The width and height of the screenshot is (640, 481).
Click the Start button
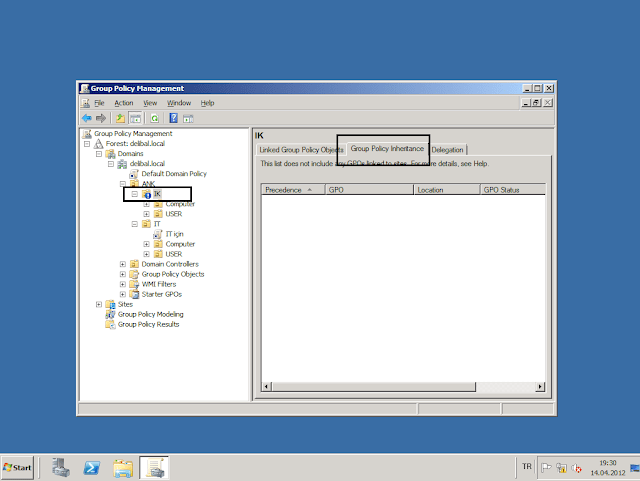click(19, 467)
